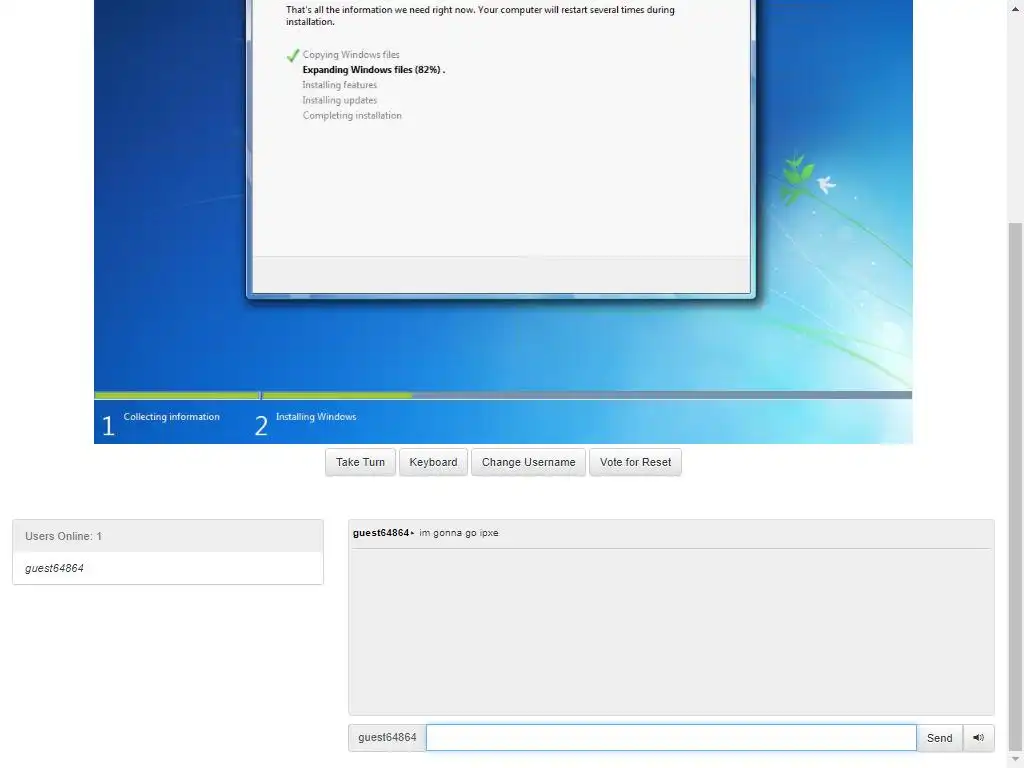Click guest64864 username label beside chat input

387,738
